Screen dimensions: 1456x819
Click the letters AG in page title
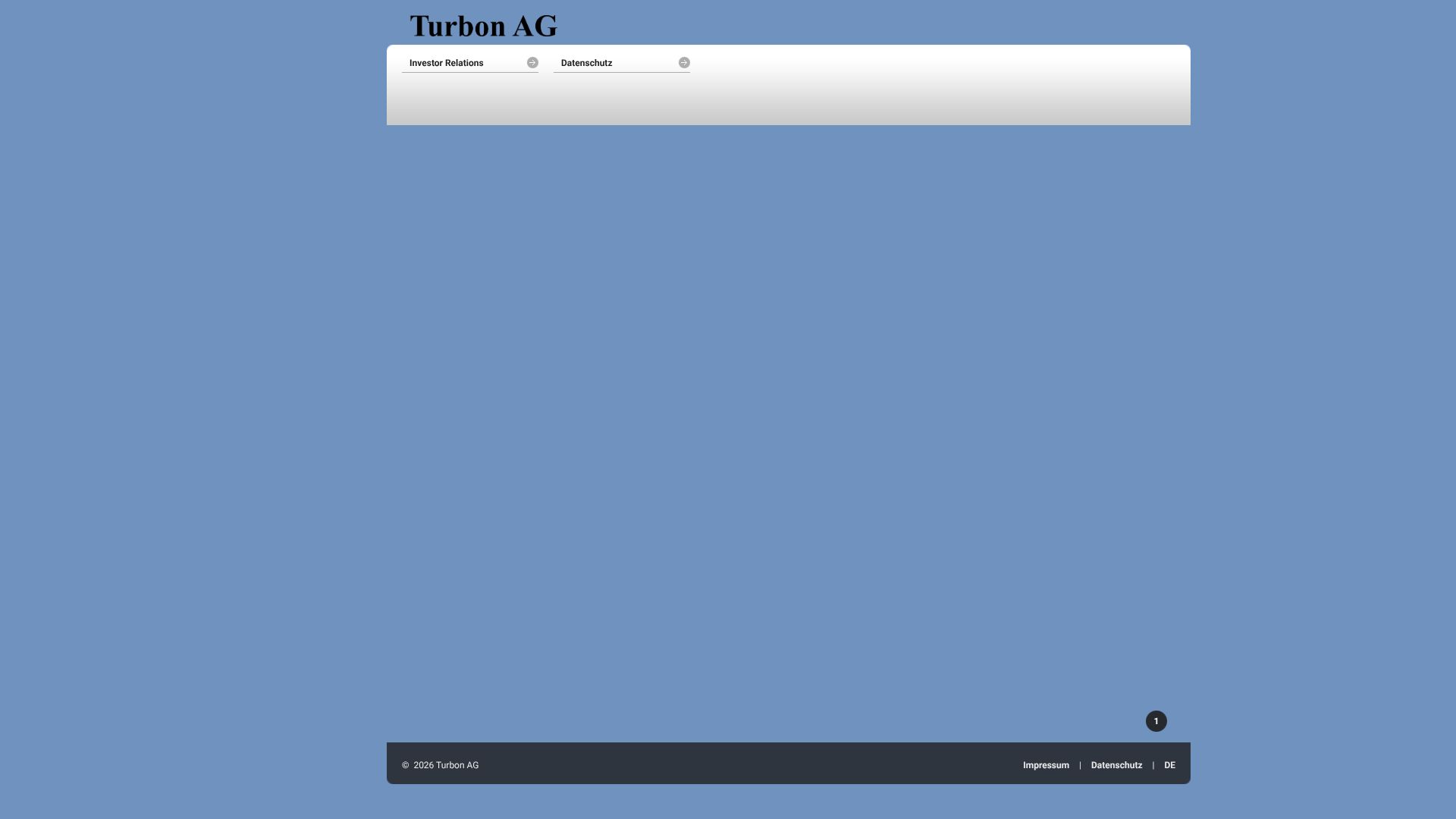click(x=535, y=27)
